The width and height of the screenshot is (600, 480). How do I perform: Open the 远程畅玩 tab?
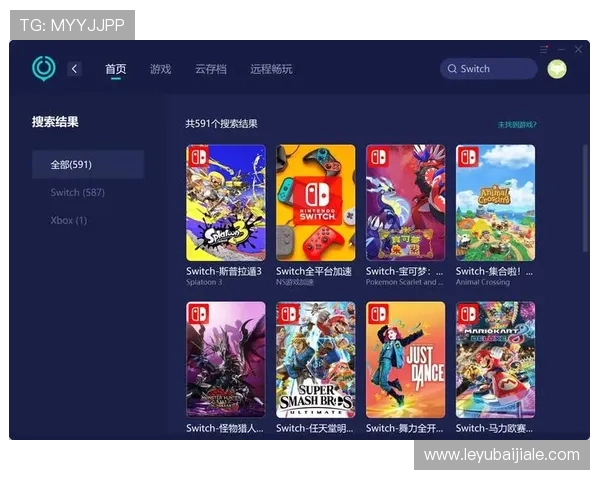pyautogui.click(x=271, y=69)
